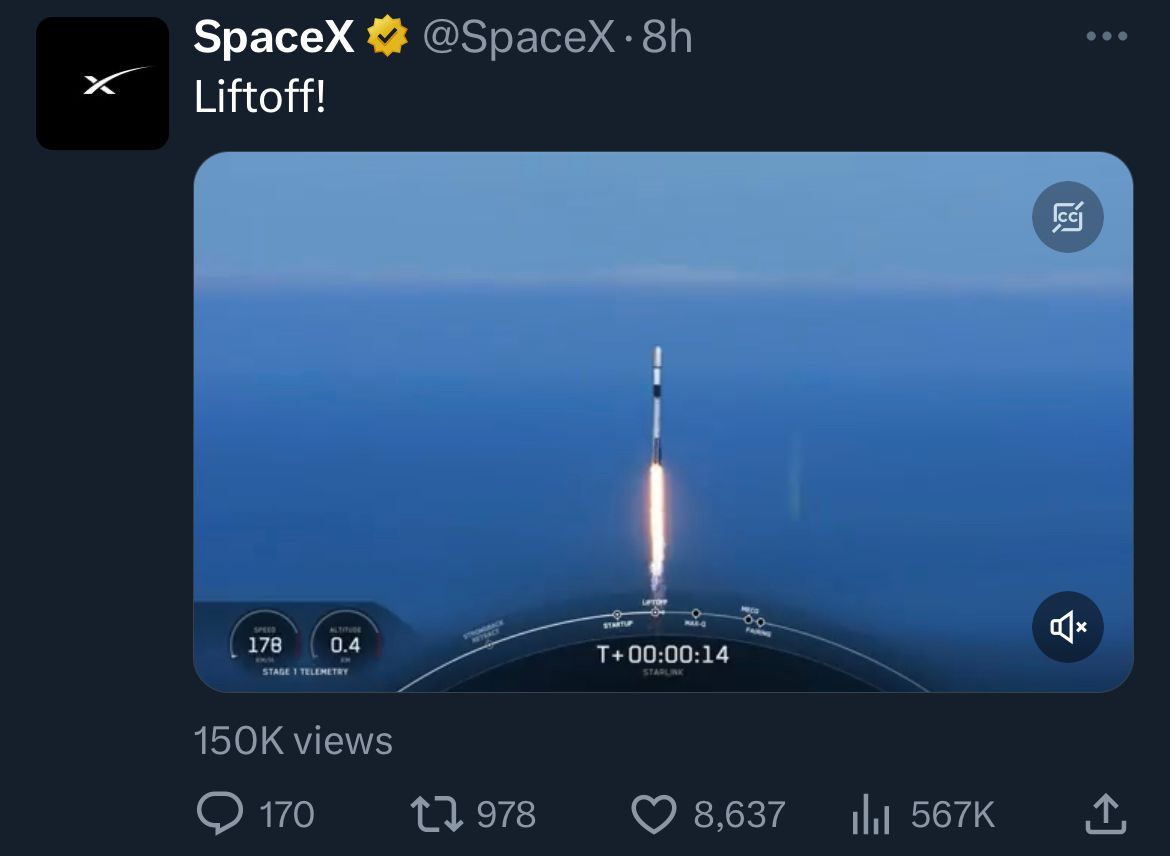Click the Liftoff! tweet text
Screen dimensions: 1170x856
[260, 97]
